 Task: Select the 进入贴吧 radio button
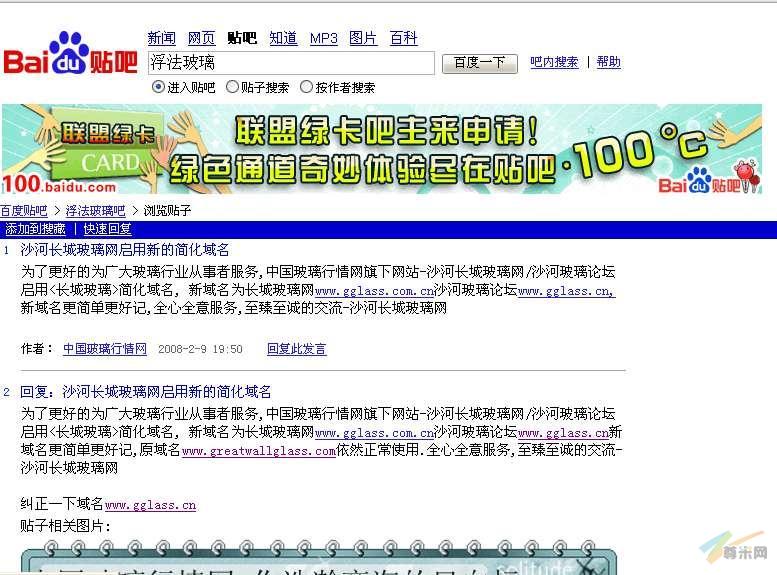coord(158,87)
